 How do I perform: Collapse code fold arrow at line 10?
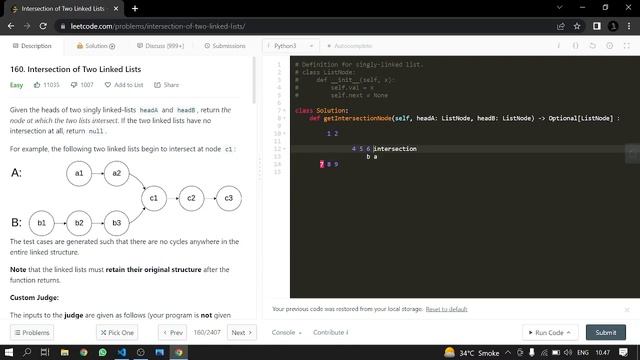(284, 133)
